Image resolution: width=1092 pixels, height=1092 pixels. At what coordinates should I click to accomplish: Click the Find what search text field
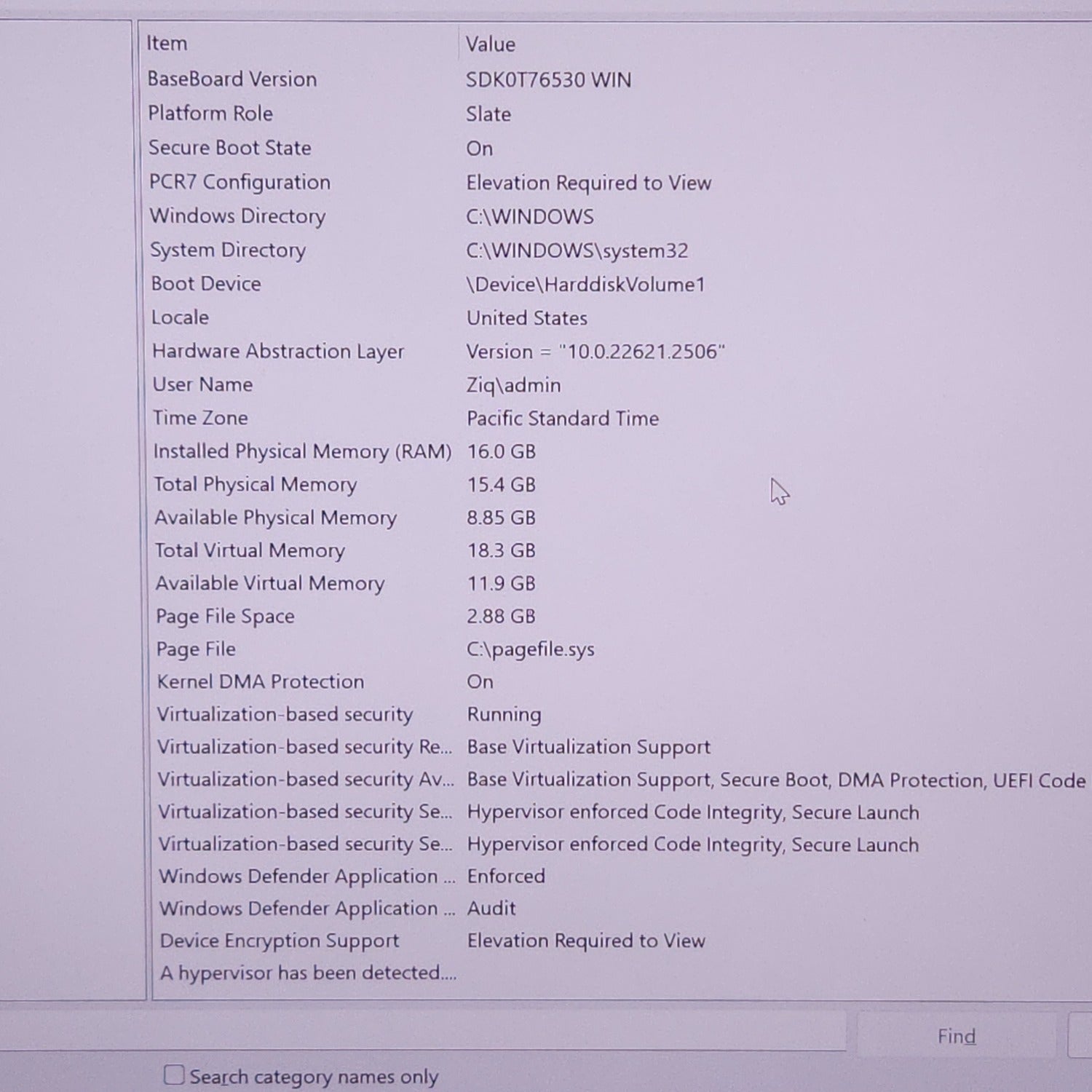pyautogui.click(x=422, y=1031)
